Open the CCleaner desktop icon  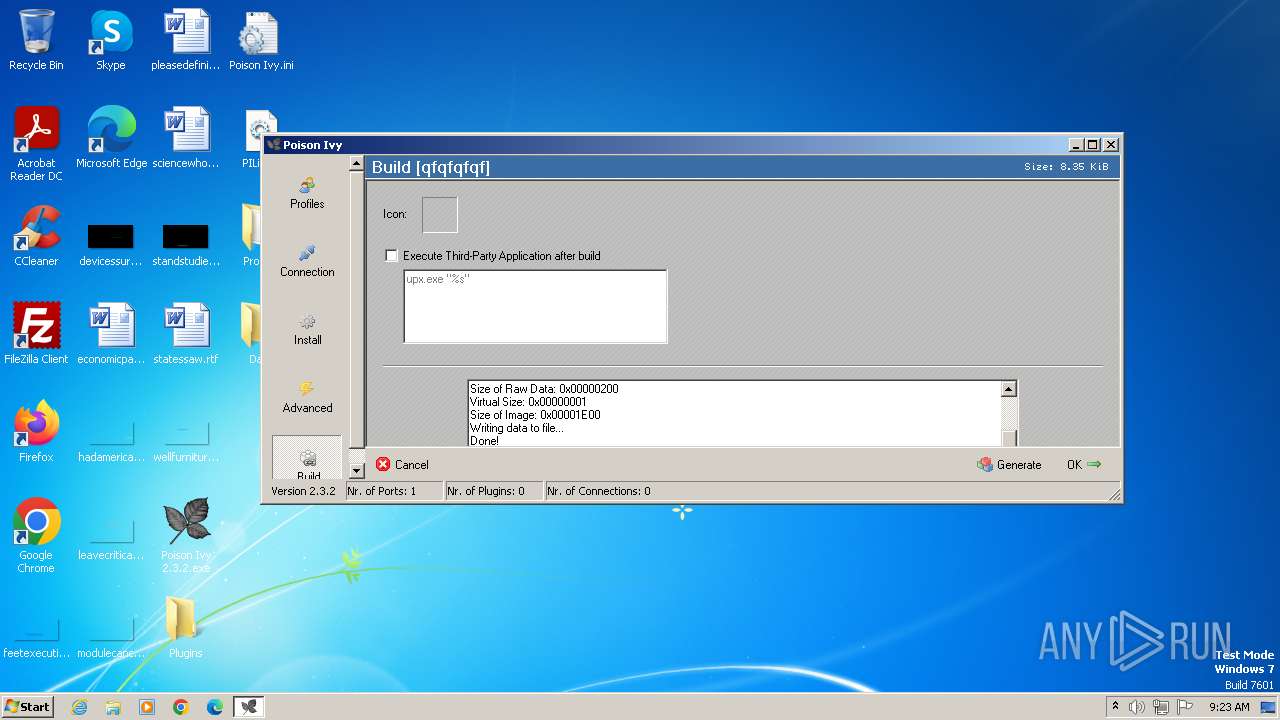tap(36, 236)
